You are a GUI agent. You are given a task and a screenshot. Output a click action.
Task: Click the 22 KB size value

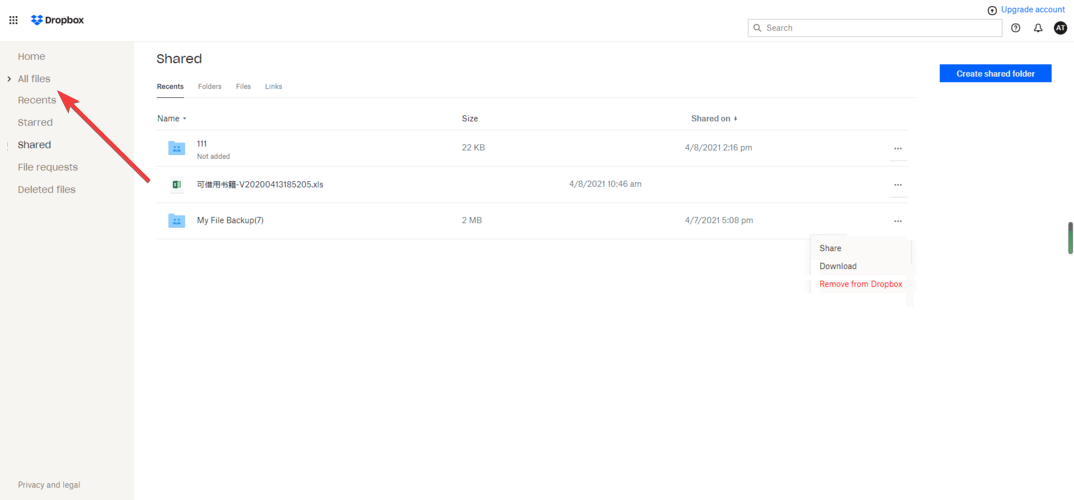click(x=473, y=147)
